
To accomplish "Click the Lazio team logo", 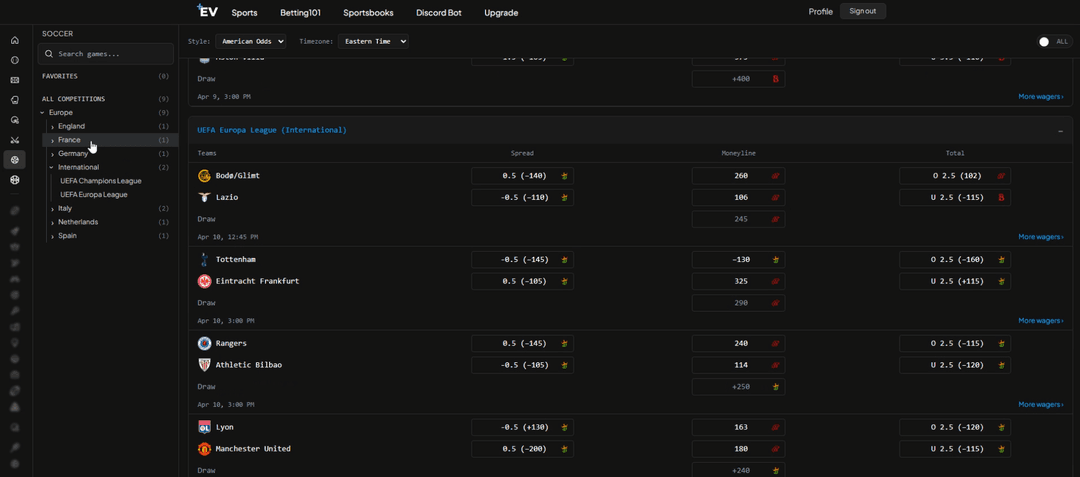I will pos(205,198).
